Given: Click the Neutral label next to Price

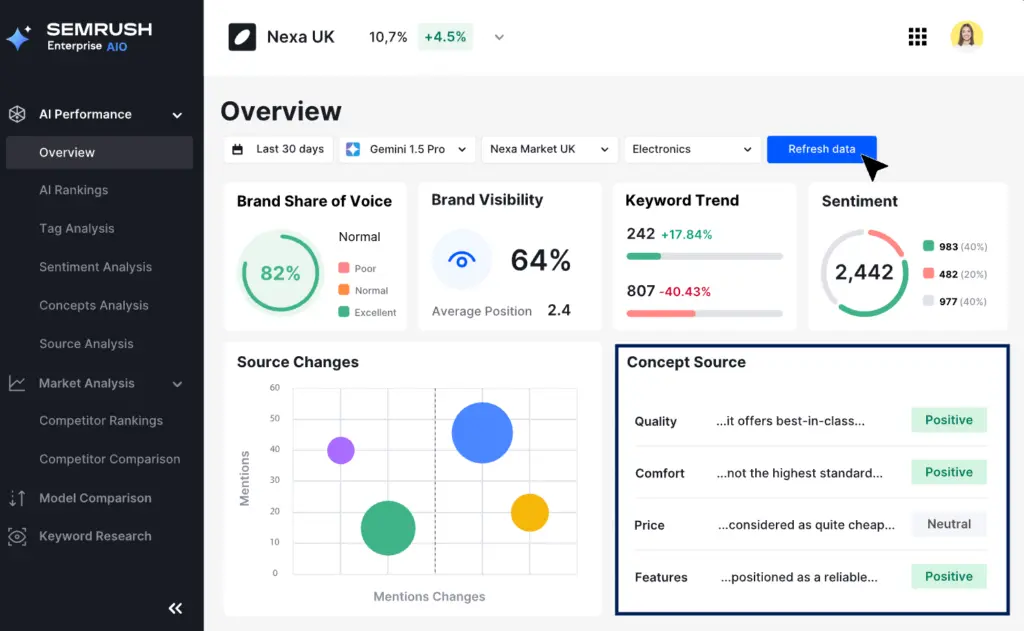Looking at the screenshot, I should pos(948,524).
